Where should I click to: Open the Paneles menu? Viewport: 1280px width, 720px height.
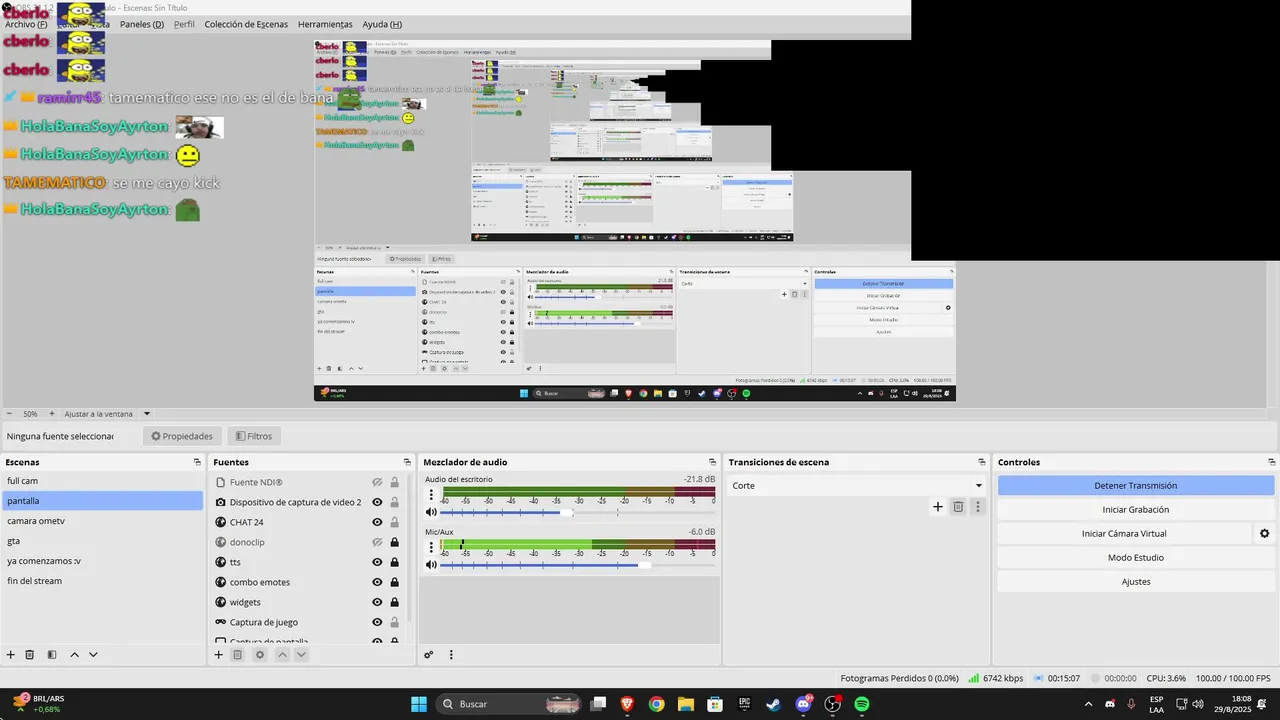(142, 24)
